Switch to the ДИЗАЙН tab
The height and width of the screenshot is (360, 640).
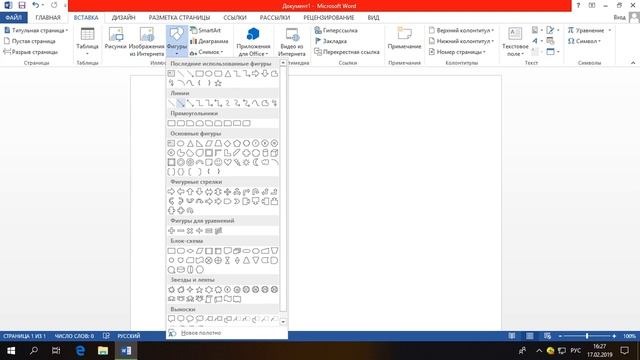(123, 18)
